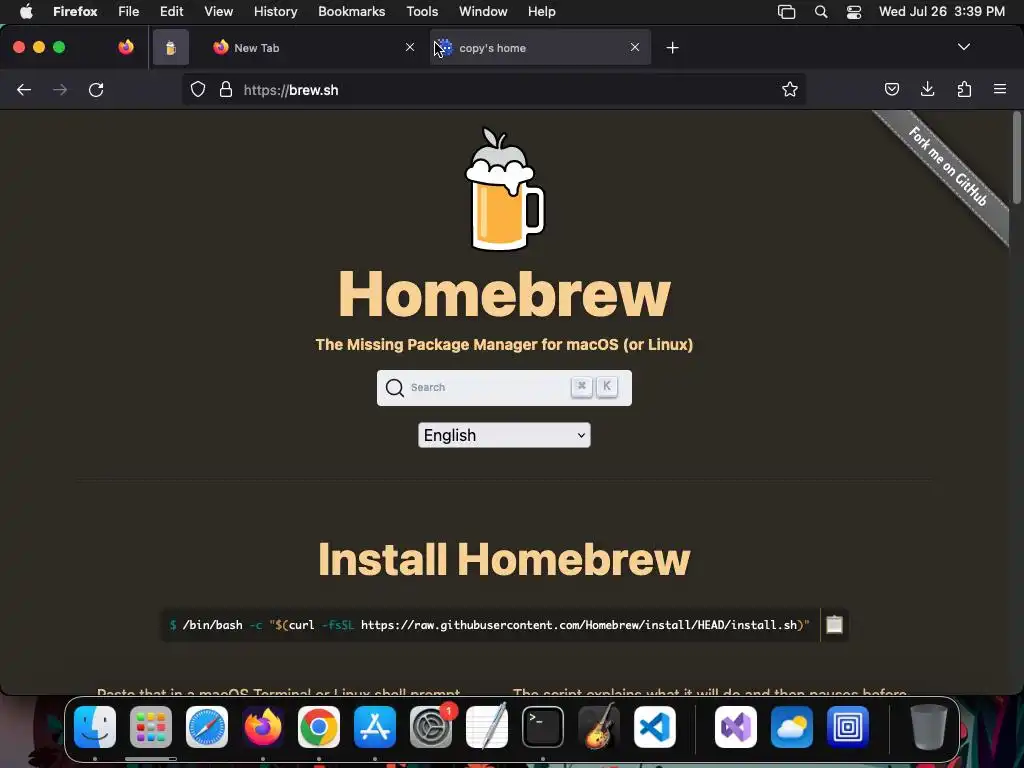Open the Trash in the Dock
The height and width of the screenshot is (768, 1024).
click(929, 727)
